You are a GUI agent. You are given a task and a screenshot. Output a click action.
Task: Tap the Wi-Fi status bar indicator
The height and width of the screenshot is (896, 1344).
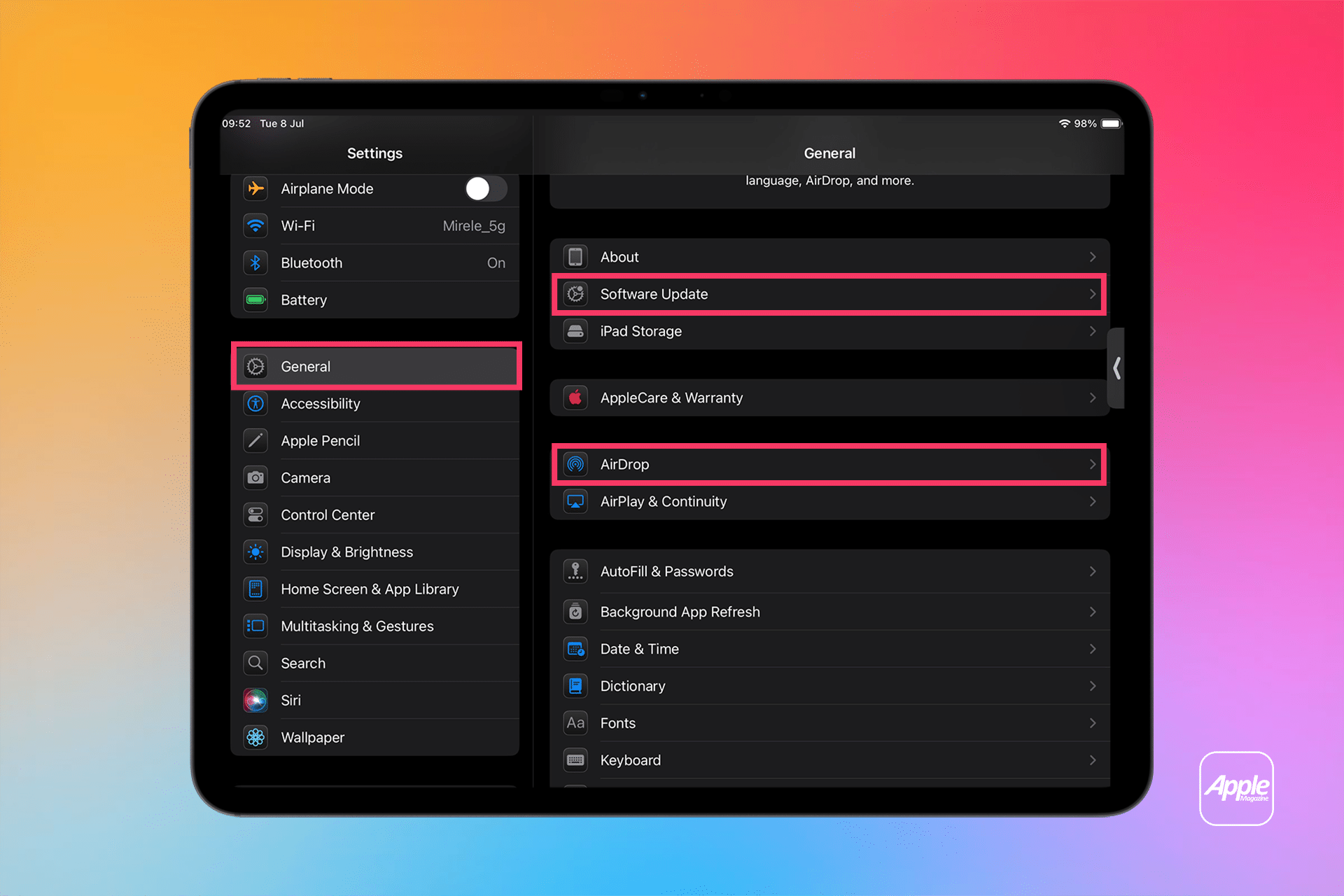[x=1065, y=123]
